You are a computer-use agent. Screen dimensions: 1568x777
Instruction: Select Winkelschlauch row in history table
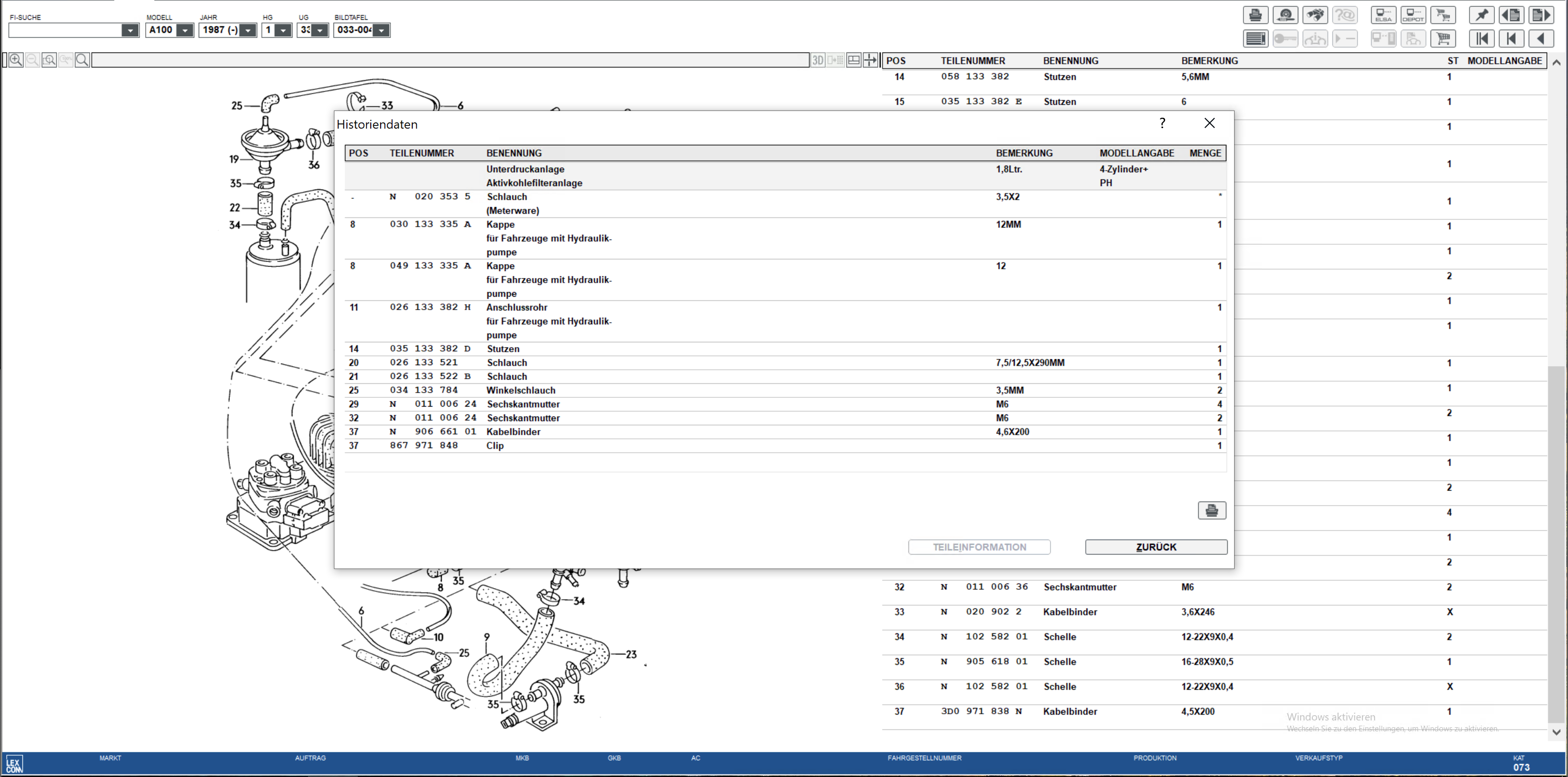pyautogui.click(x=521, y=391)
